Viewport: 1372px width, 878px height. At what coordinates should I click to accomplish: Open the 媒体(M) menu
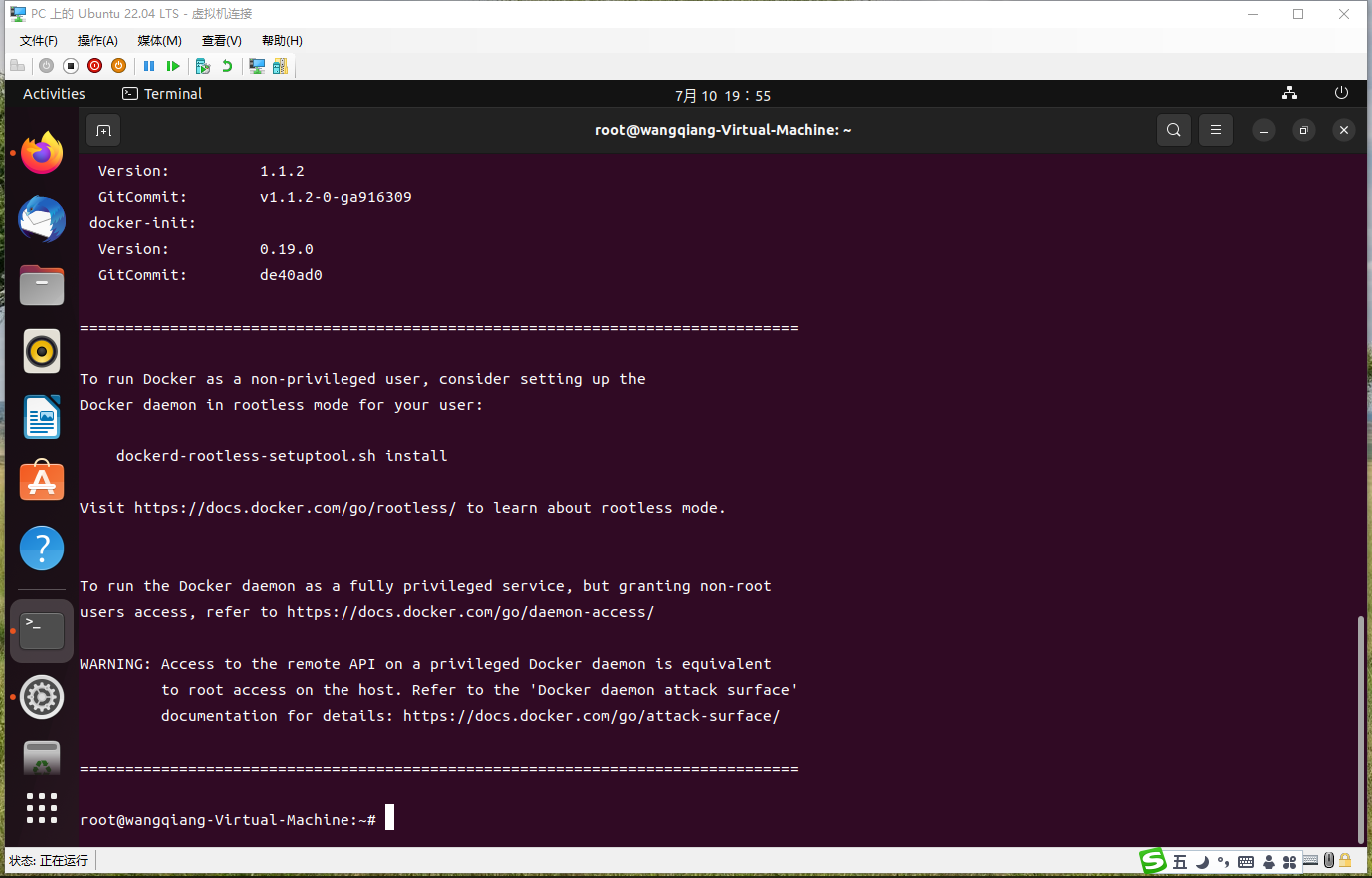[x=160, y=41]
